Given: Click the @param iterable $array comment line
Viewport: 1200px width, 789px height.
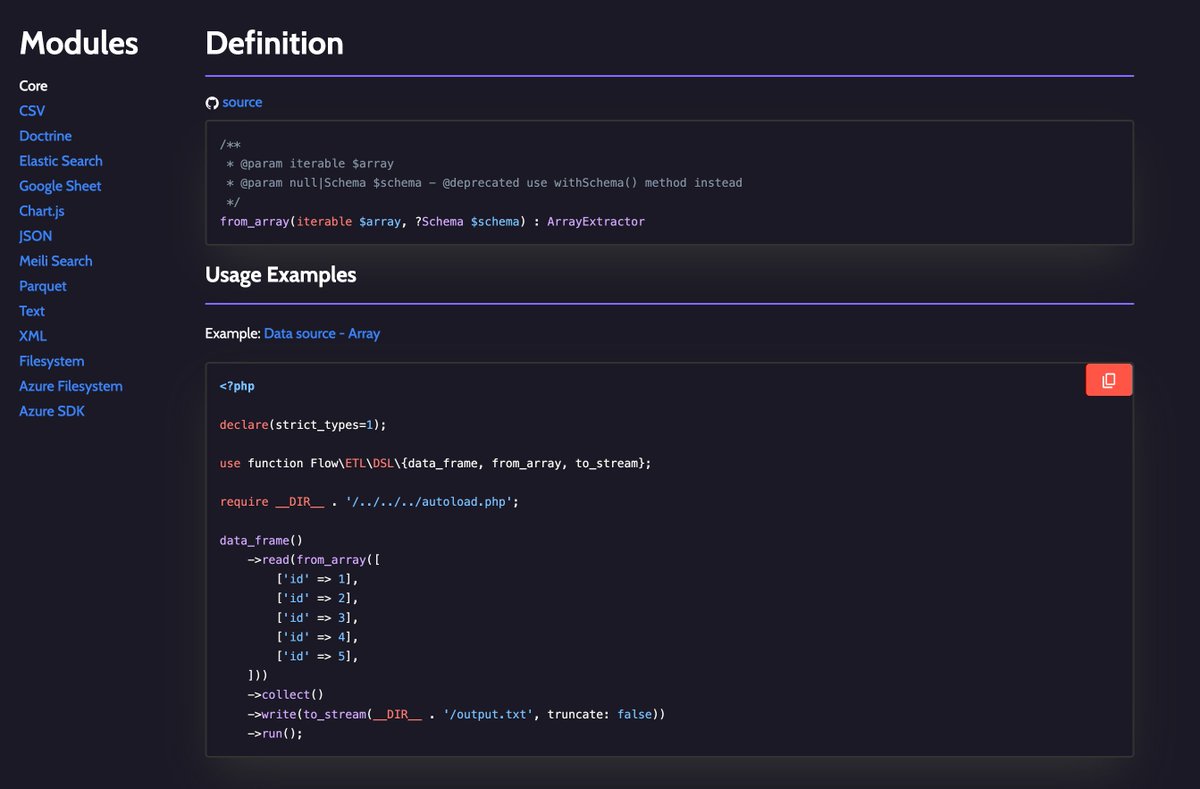Looking at the screenshot, I should (x=310, y=164).
